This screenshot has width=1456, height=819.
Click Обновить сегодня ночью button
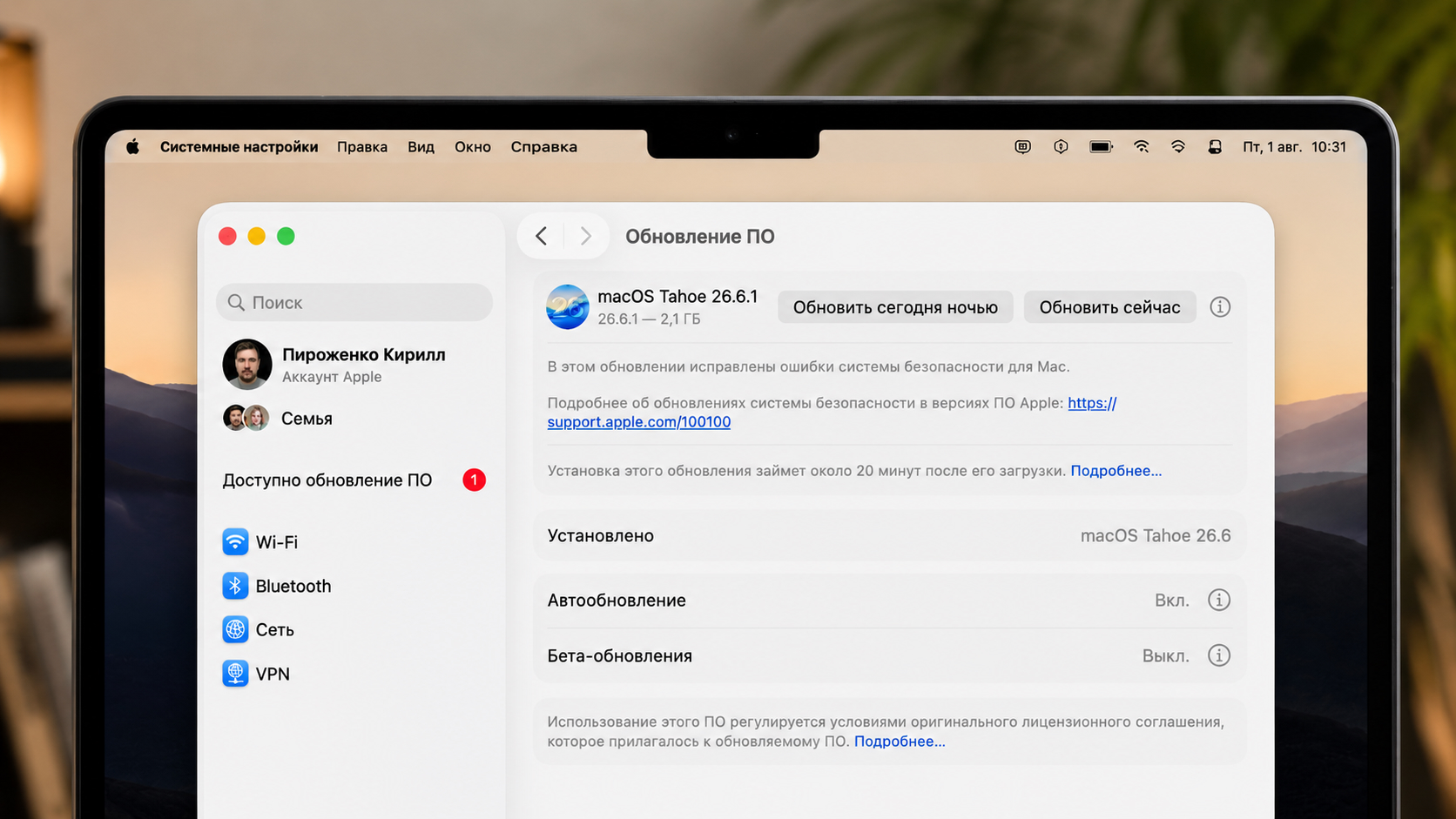click(895, 307)
